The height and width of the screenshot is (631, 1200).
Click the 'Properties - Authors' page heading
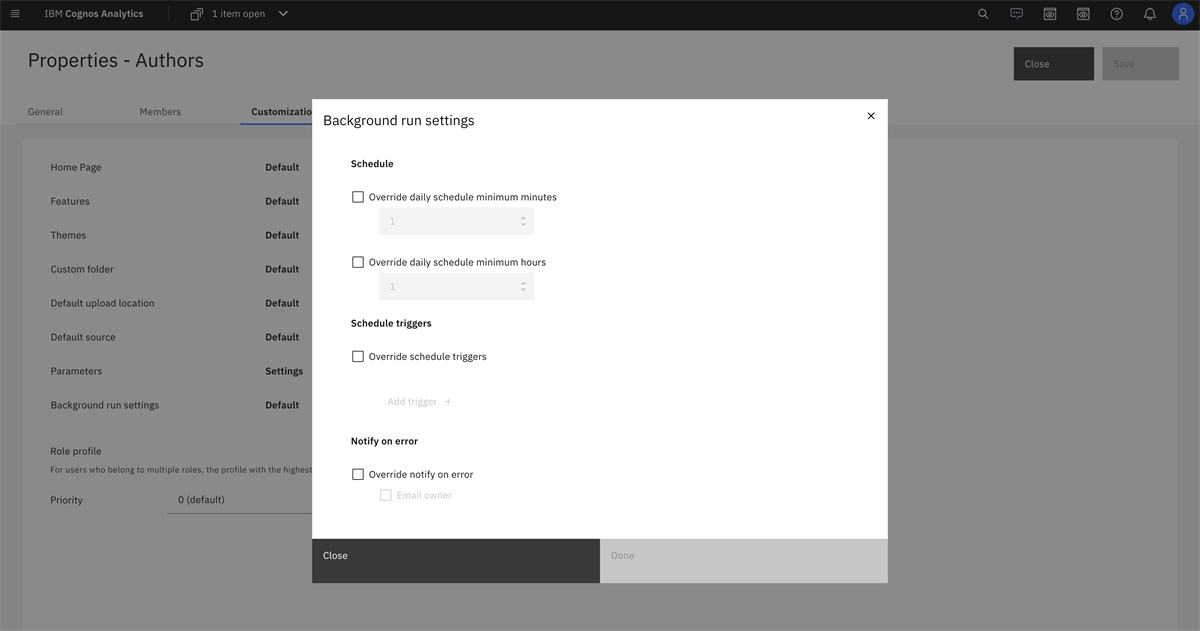coord(116,60)
